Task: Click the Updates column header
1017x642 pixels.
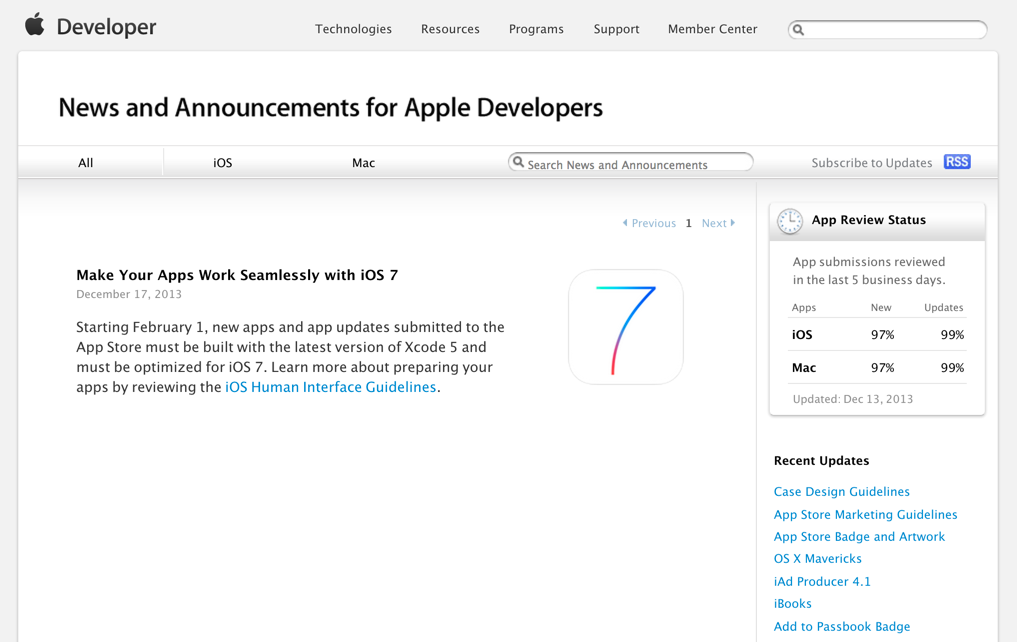Action: tap(943, 307)
